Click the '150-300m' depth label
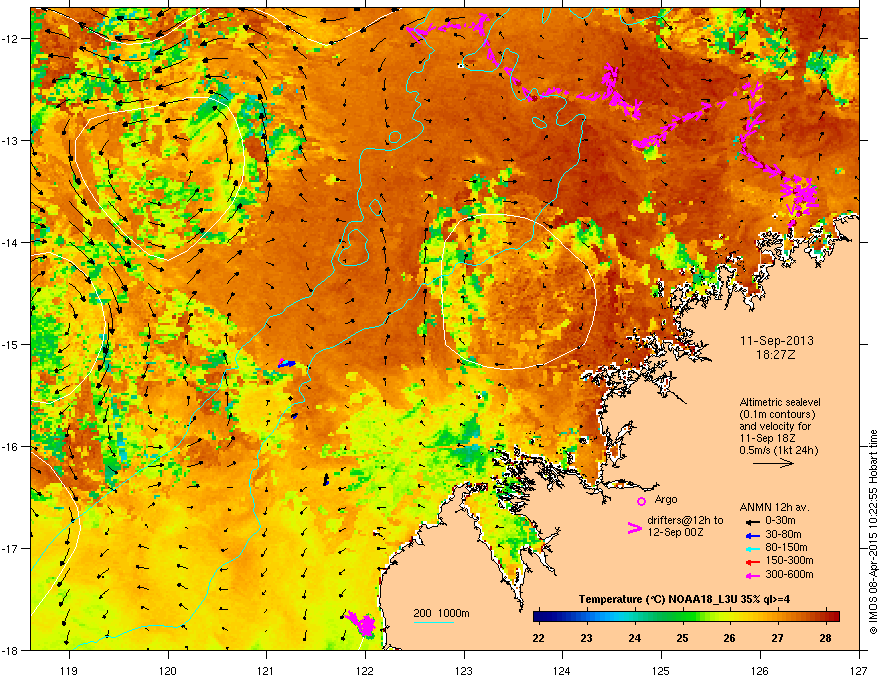This screenshot has height=680, width=880. pos(789,560)
